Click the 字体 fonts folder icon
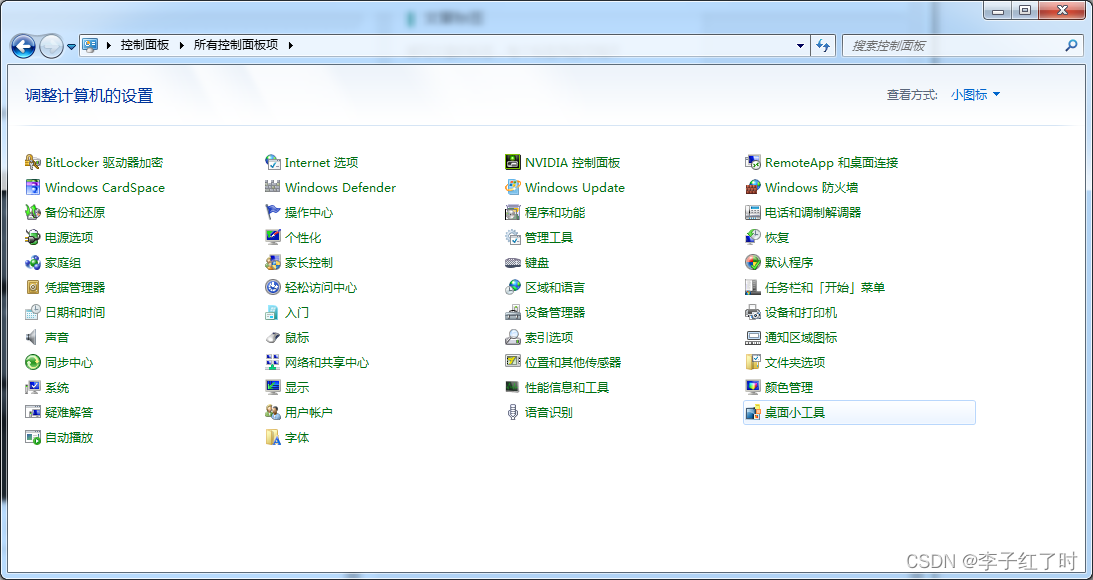The image size is (1093, 580). (273, 438)
